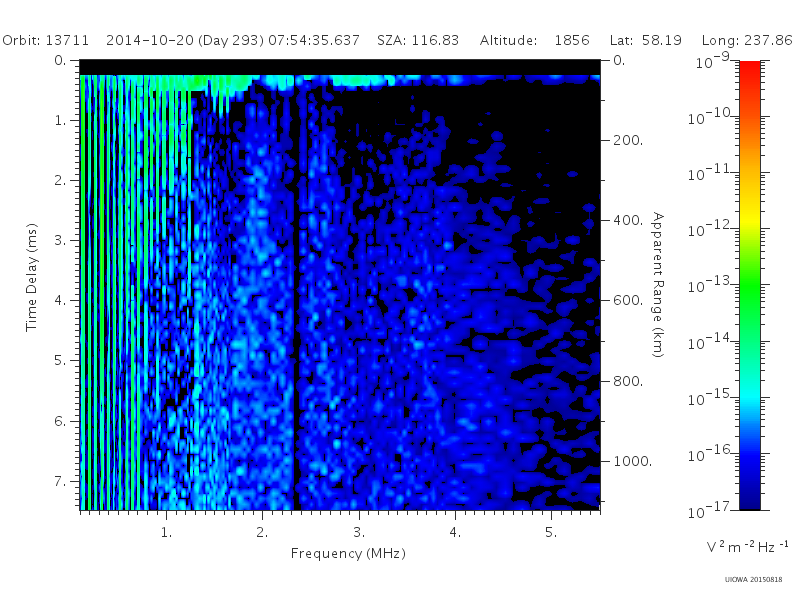Click the '200.' apparent range tick label

point(628,140)
